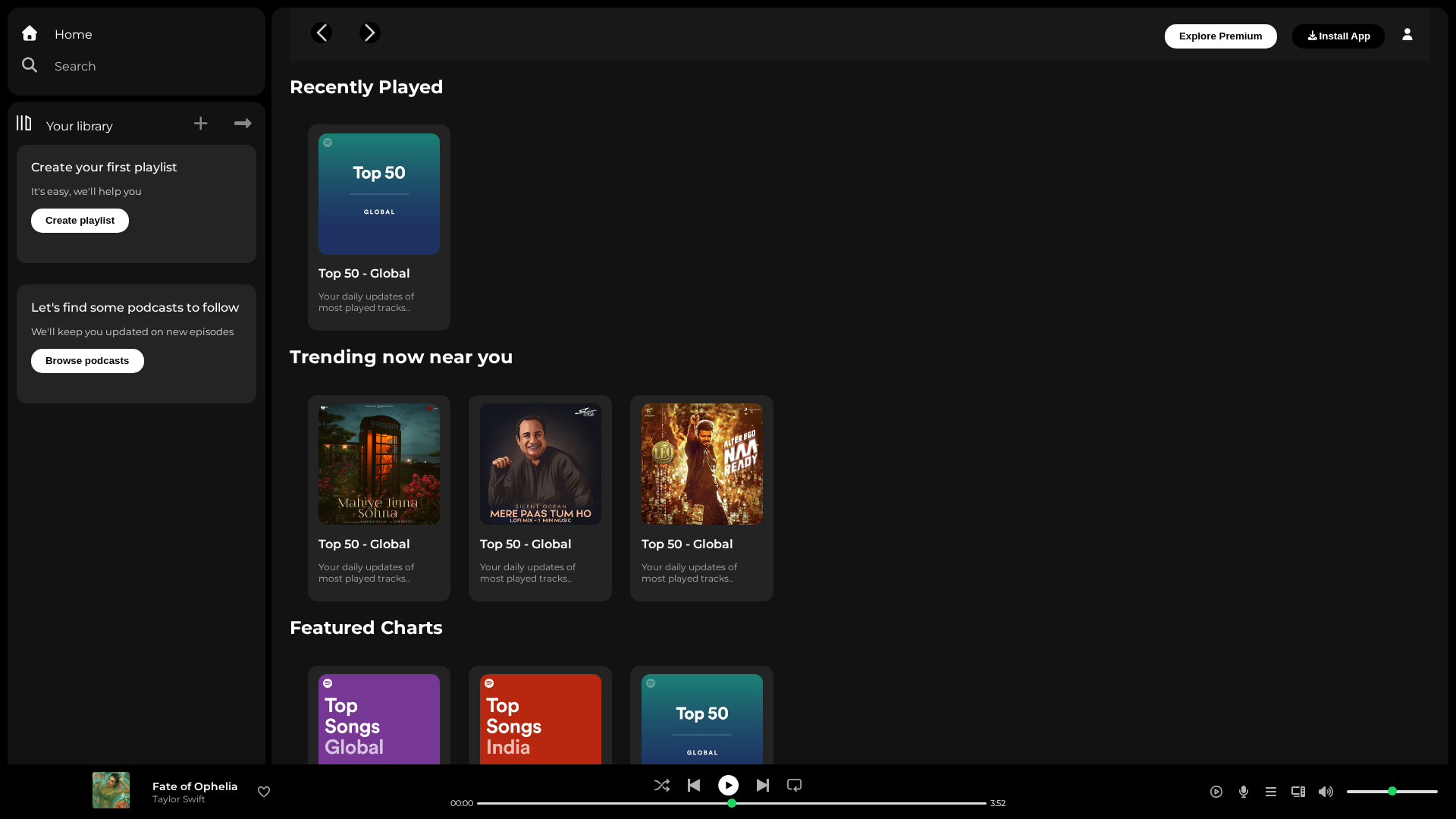Open the now playing view icon

click(1216, 792)
